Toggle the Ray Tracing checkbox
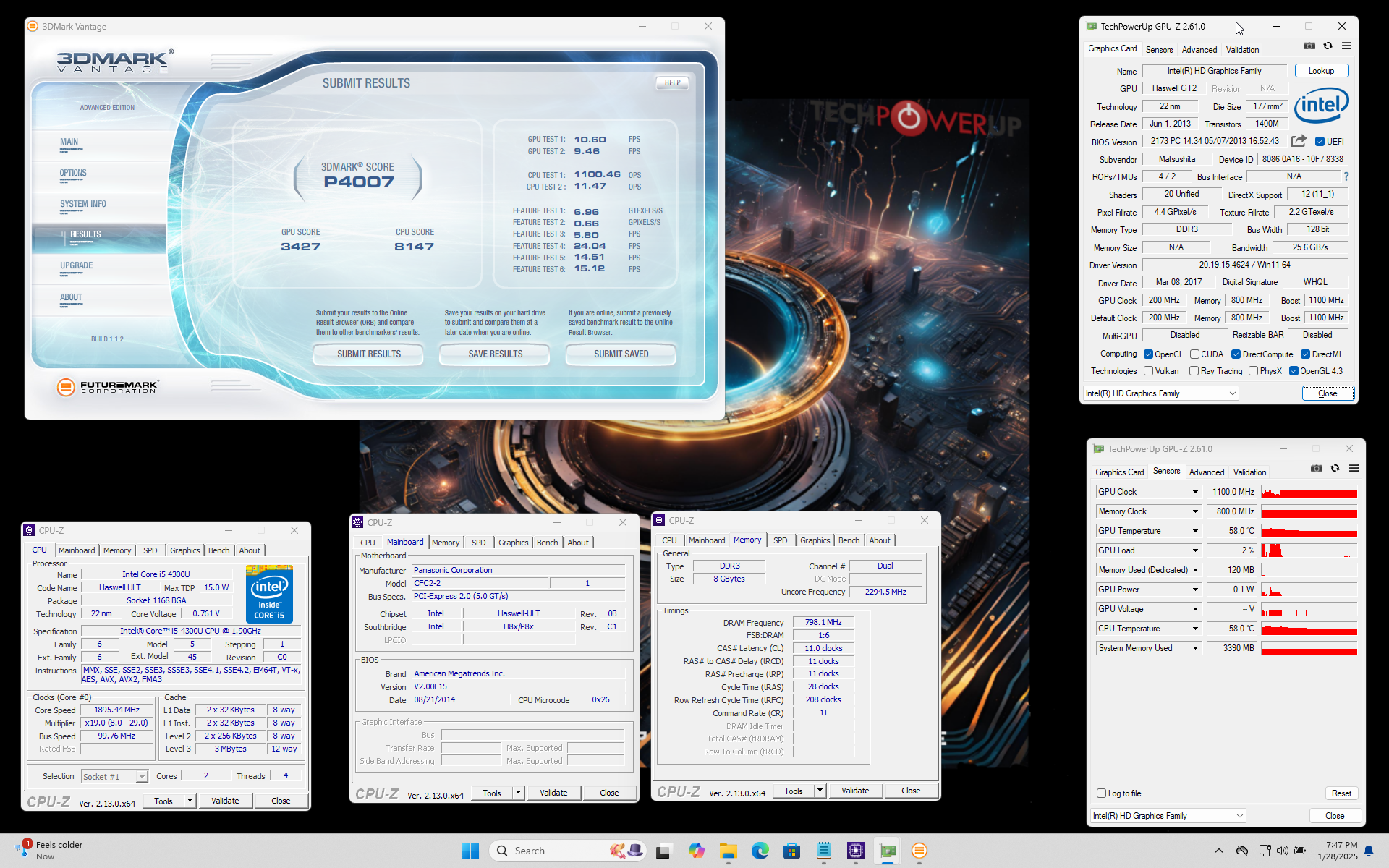1389x868 pixels. tap(1194, 371)
